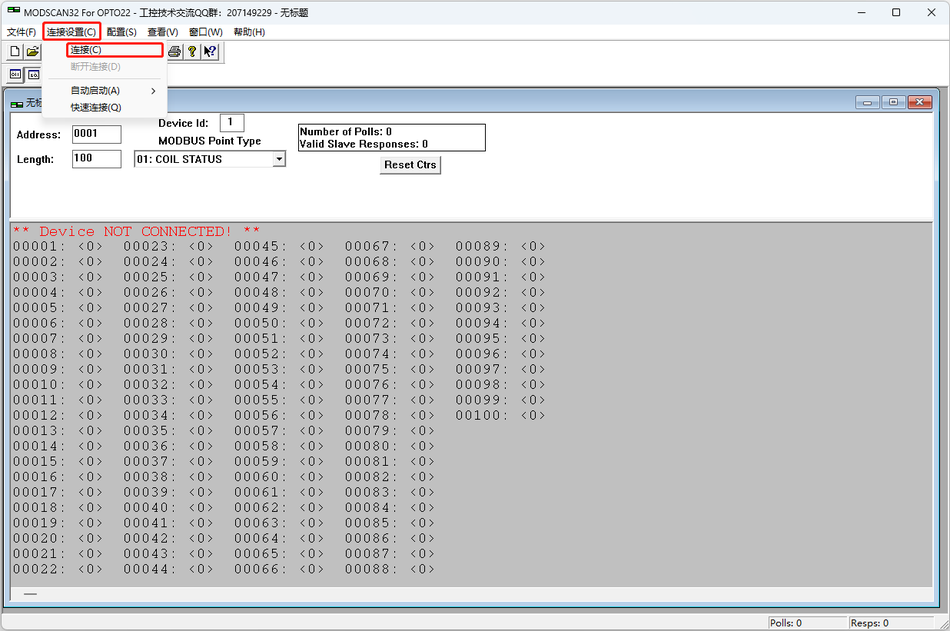
Task: Expand the 自动启动(A) submenu arrow
Action: point(153,91)
